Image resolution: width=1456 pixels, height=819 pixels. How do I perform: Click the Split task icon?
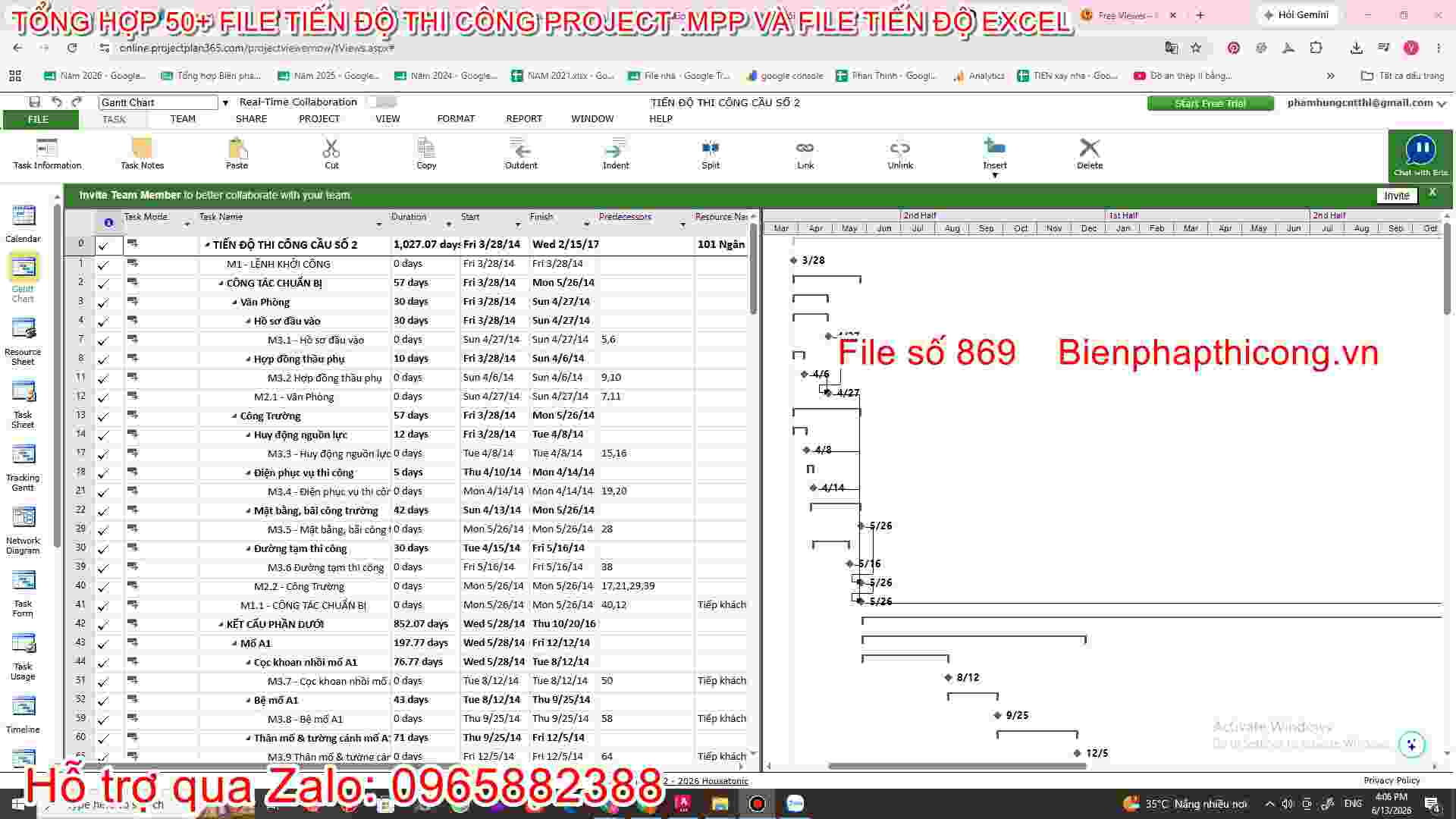click(711, 148)
